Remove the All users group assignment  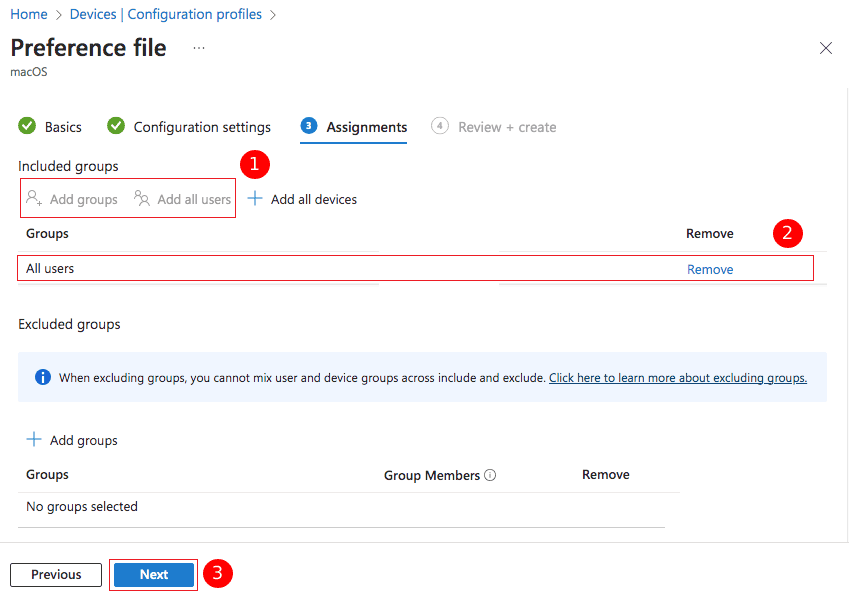710,269
